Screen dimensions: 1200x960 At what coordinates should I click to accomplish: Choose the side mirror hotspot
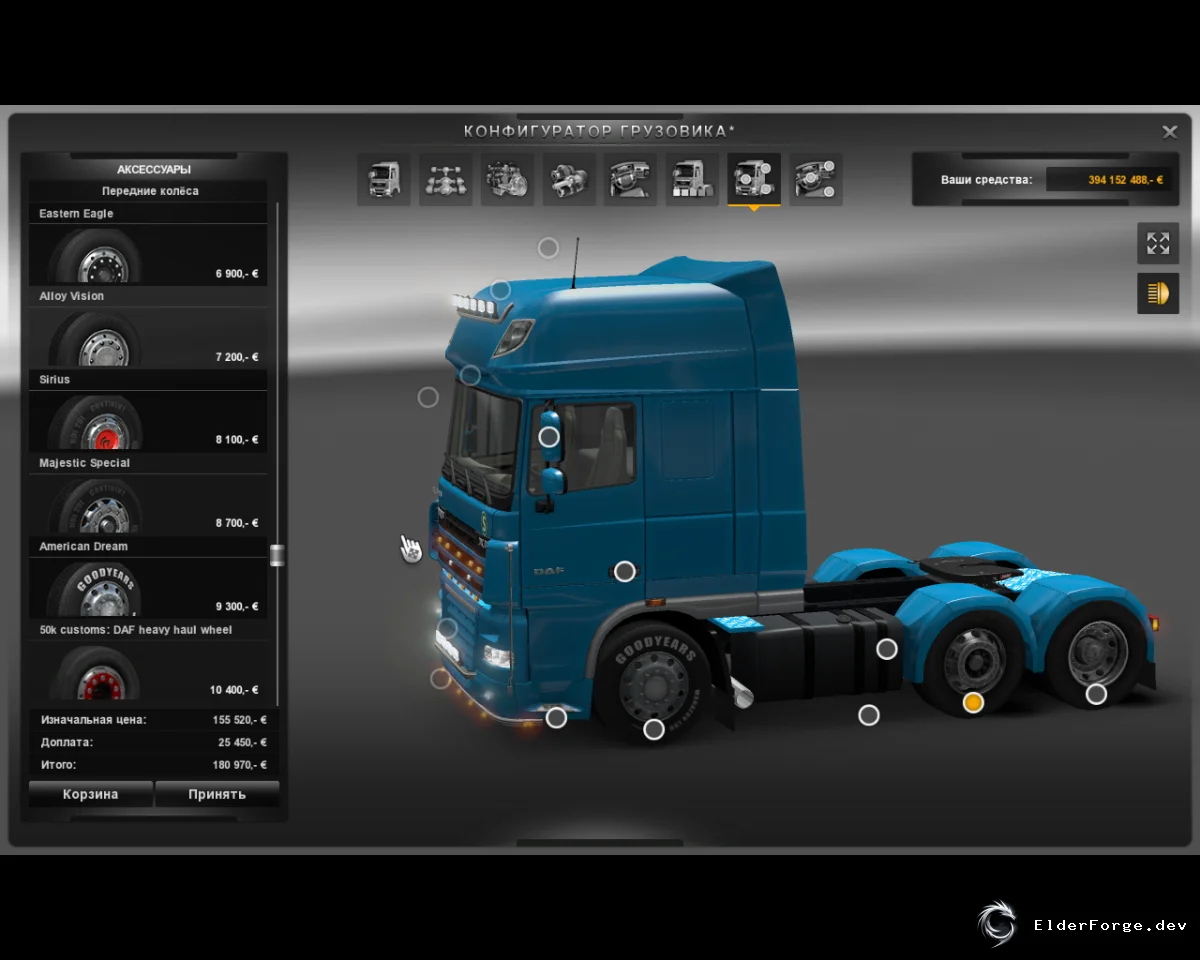coord(549,437)
